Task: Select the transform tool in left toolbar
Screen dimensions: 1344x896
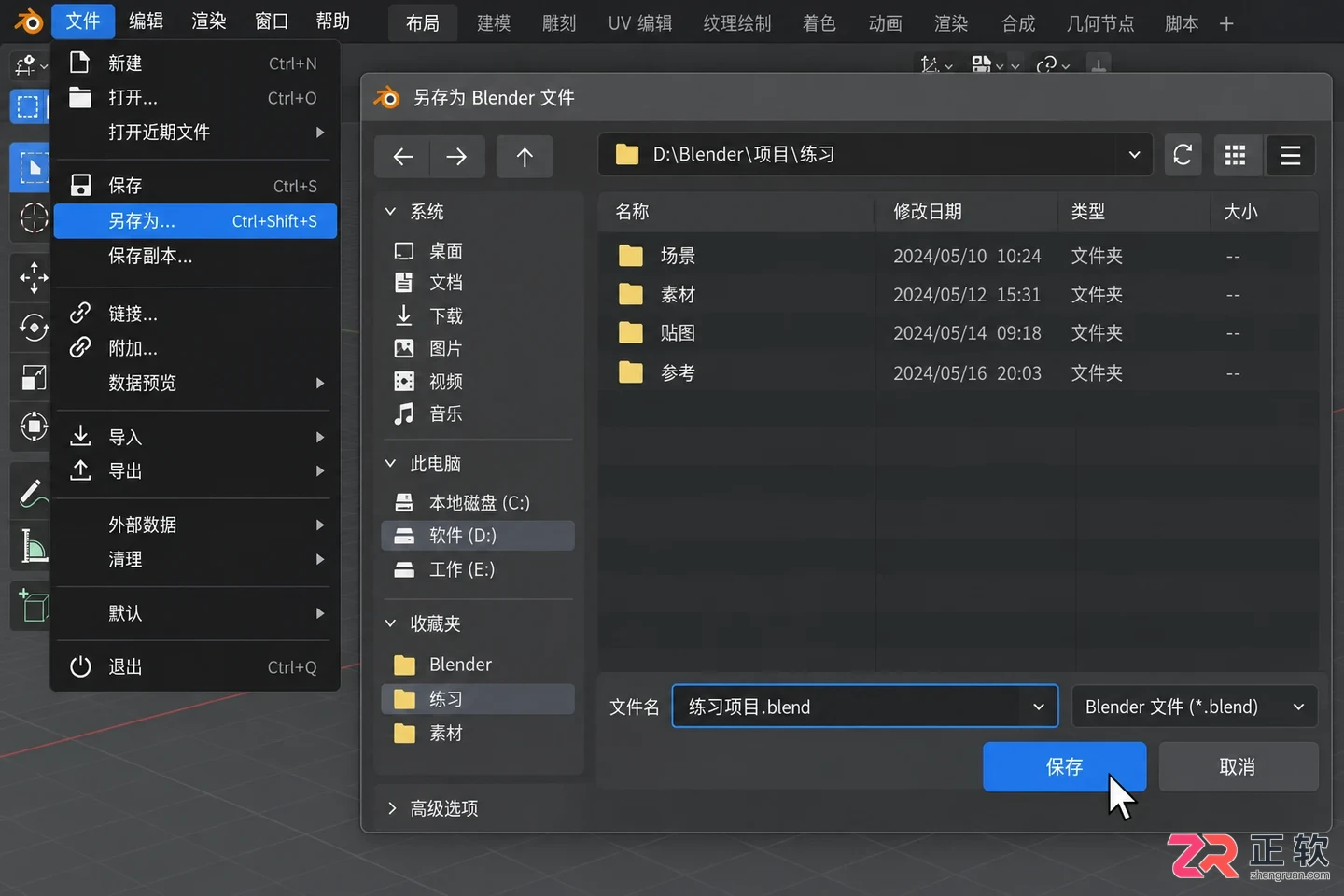Action: coord(34,427)
